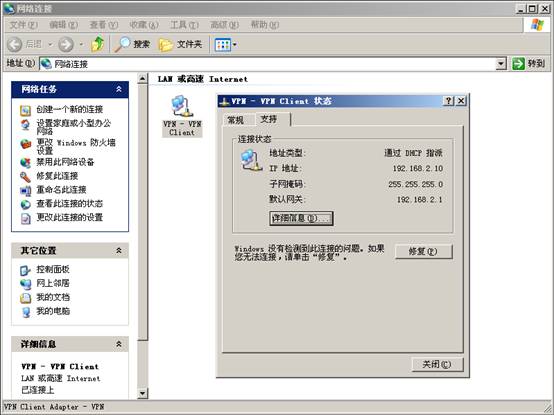Collapse the 其它位置 panel
Image resolution: width=554 pixels, height=415 pixels.
point(119,250)
